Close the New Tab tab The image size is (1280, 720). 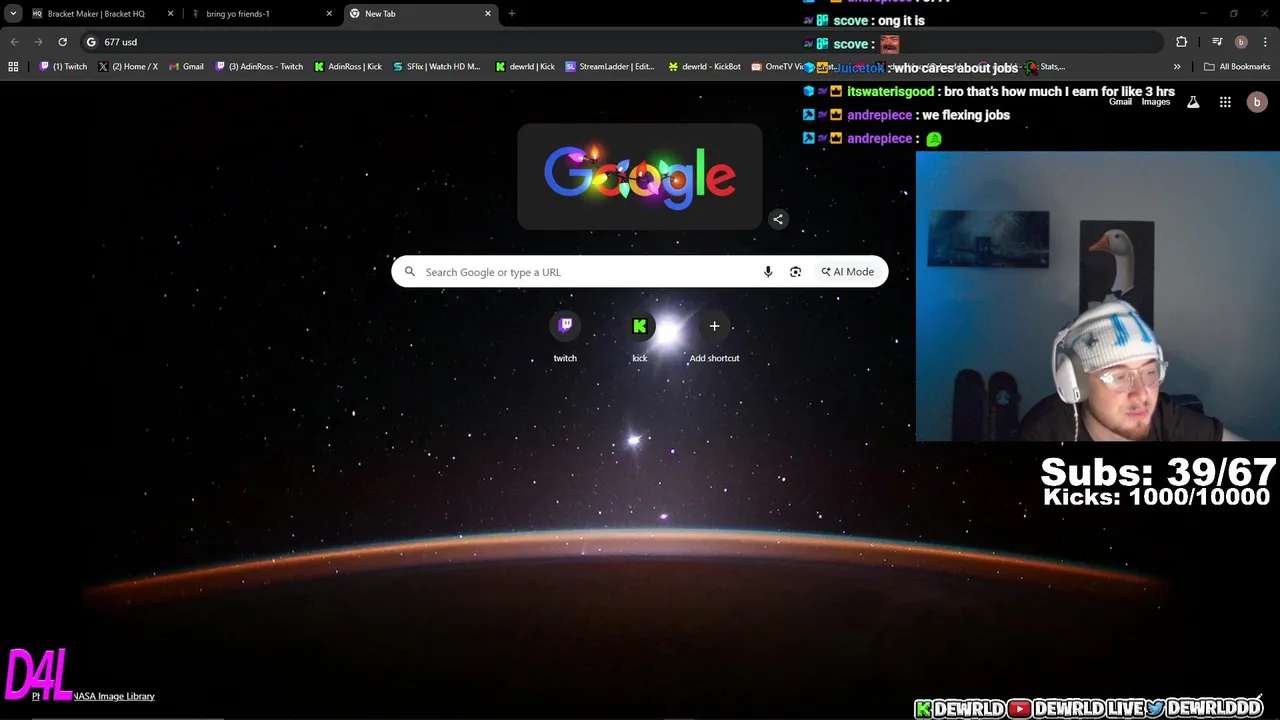[x=488, y=14]
